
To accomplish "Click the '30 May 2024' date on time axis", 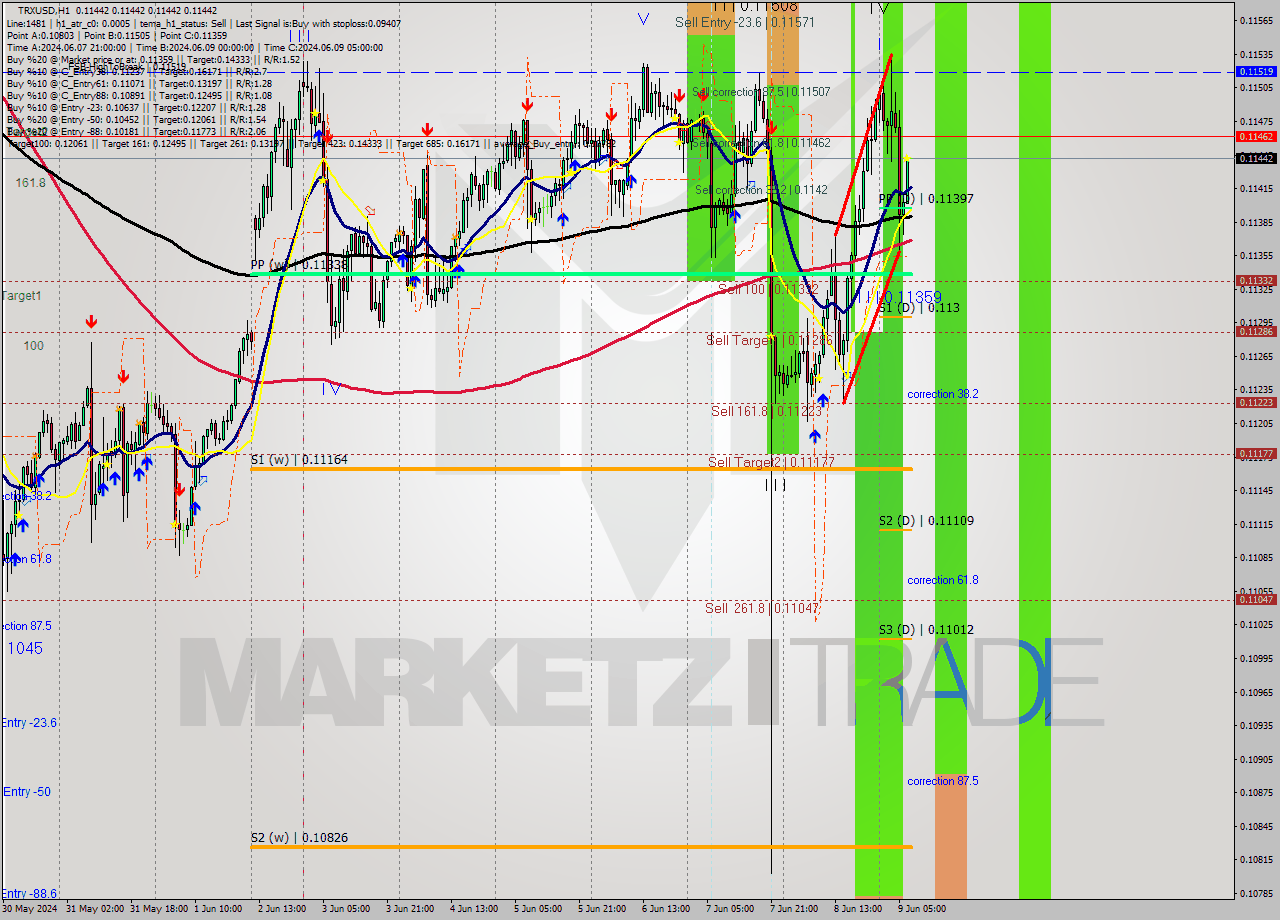I will [x=31, y=909].
